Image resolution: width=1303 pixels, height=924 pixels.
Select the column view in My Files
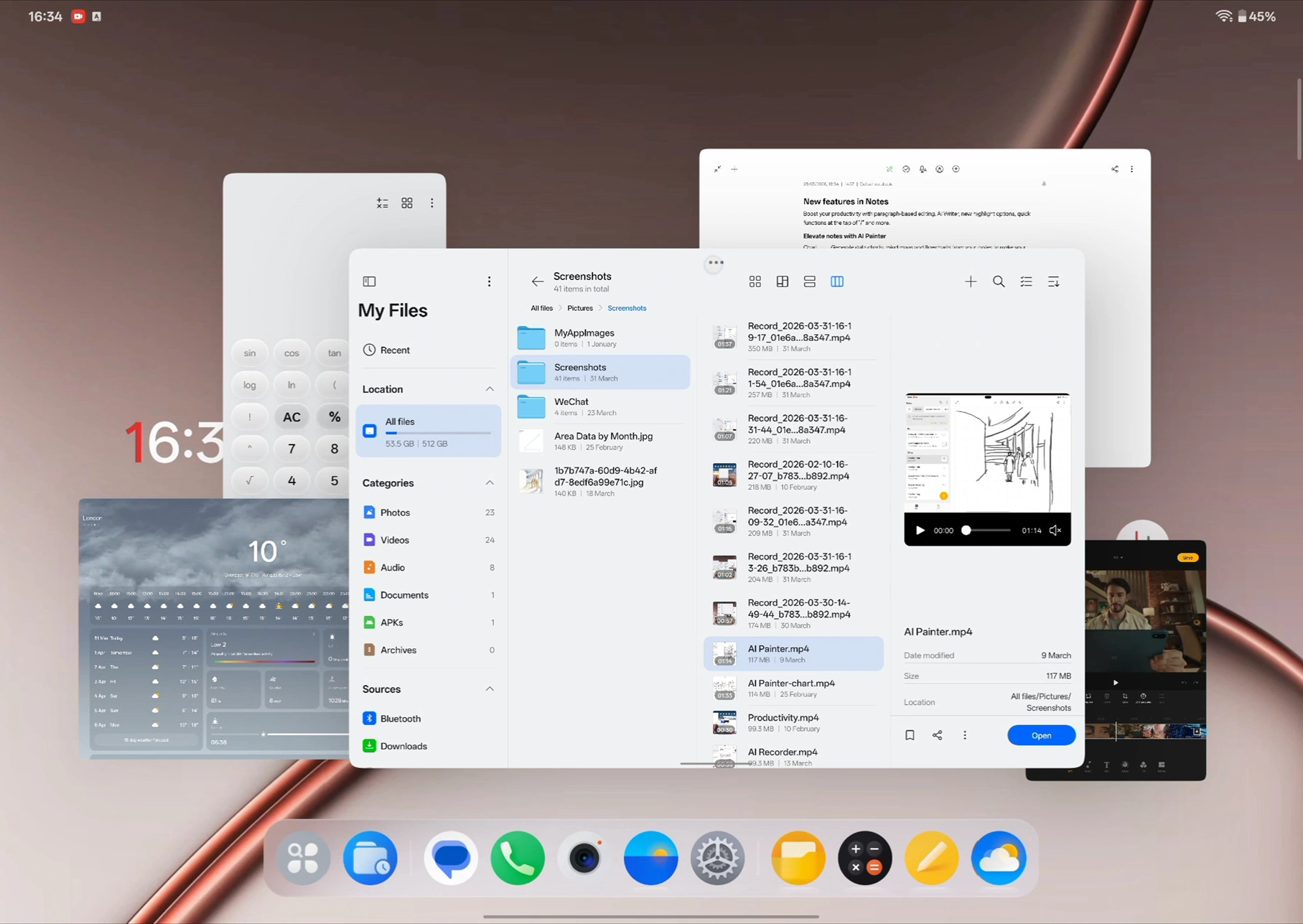point(837,281)
